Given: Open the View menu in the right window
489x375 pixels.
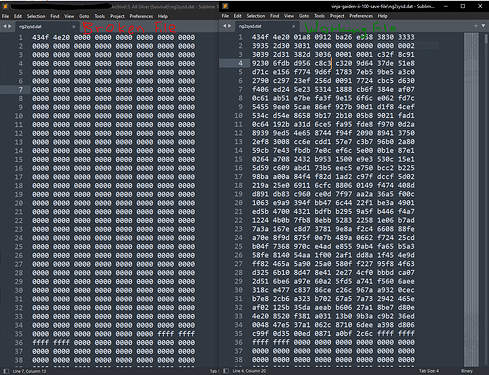Looking at the screenshot, I should tap(289, 16).
